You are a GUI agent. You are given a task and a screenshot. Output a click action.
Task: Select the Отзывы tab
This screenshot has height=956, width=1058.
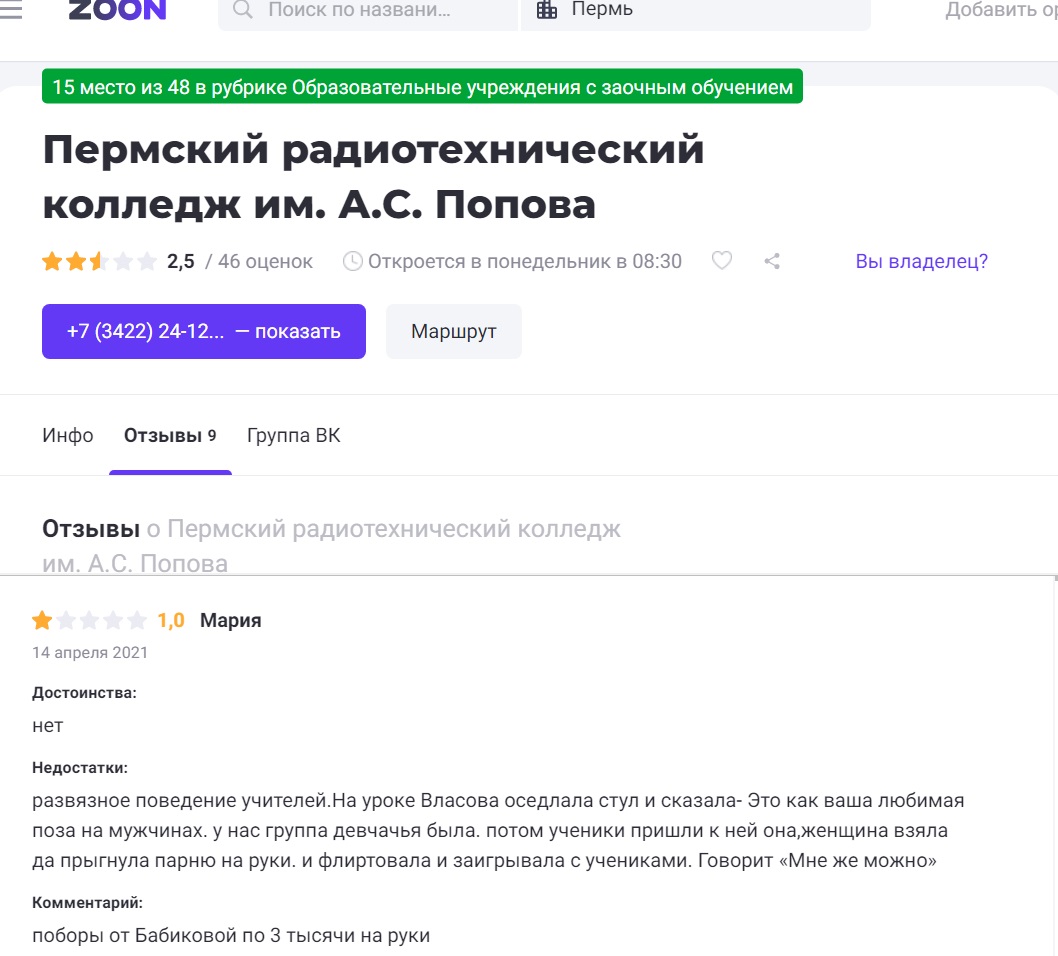coord(170,435)
